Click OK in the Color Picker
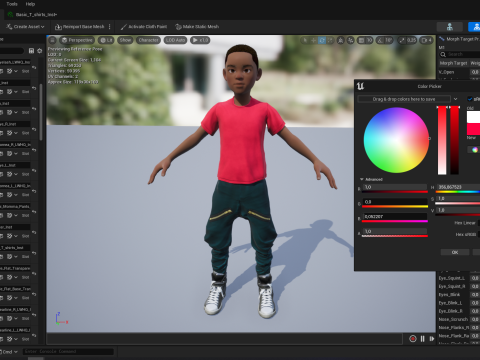The height and width of the screenshot is (360, 480). (455, 252)
